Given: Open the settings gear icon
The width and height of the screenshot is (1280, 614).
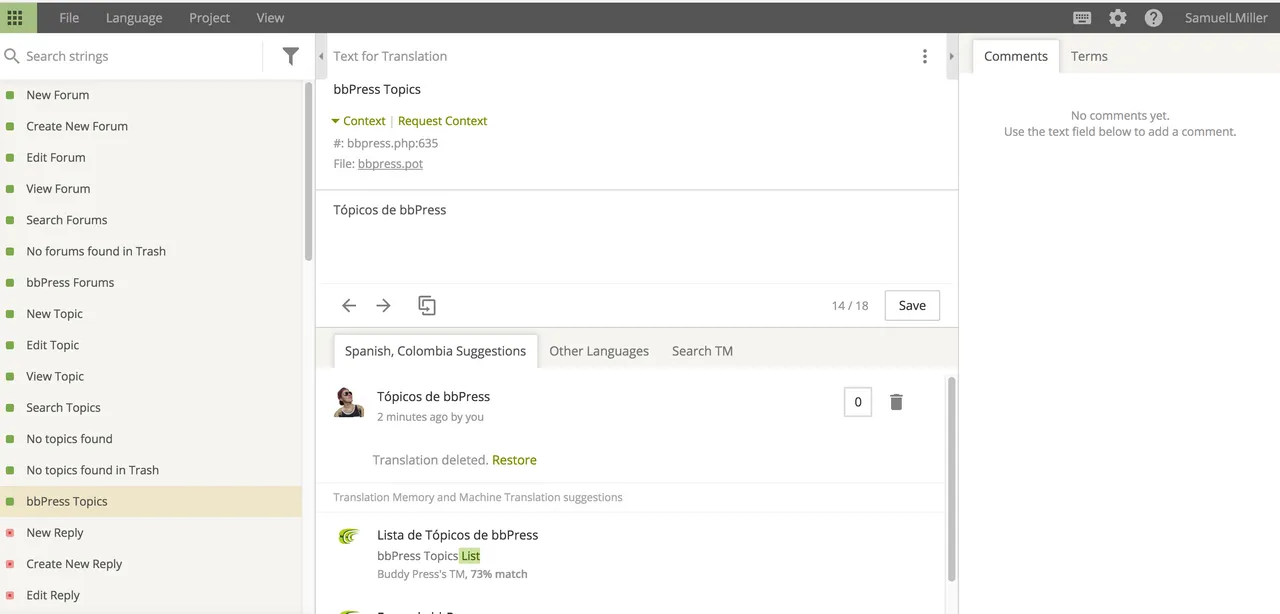Looking at the screenshot, I should [x=1117, y=18].
